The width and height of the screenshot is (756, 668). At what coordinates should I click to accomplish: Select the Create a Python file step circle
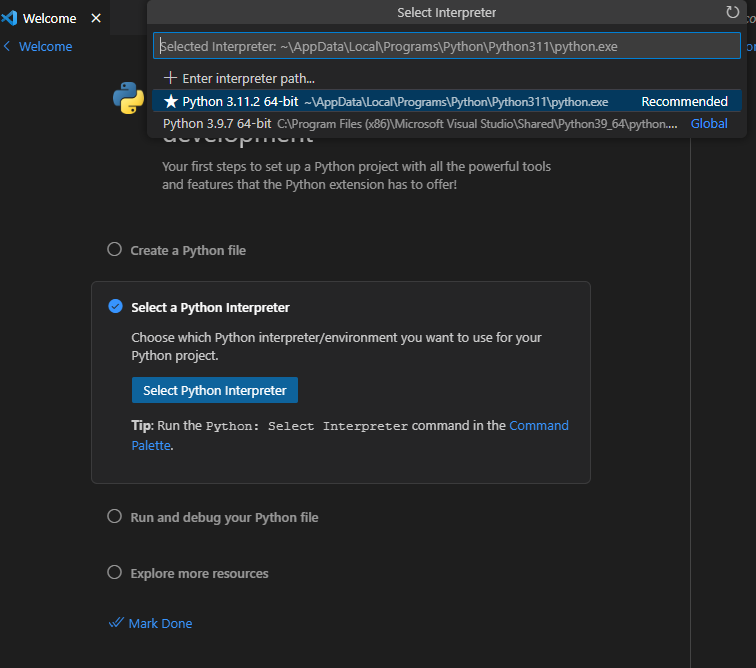[x=114, y=249]
